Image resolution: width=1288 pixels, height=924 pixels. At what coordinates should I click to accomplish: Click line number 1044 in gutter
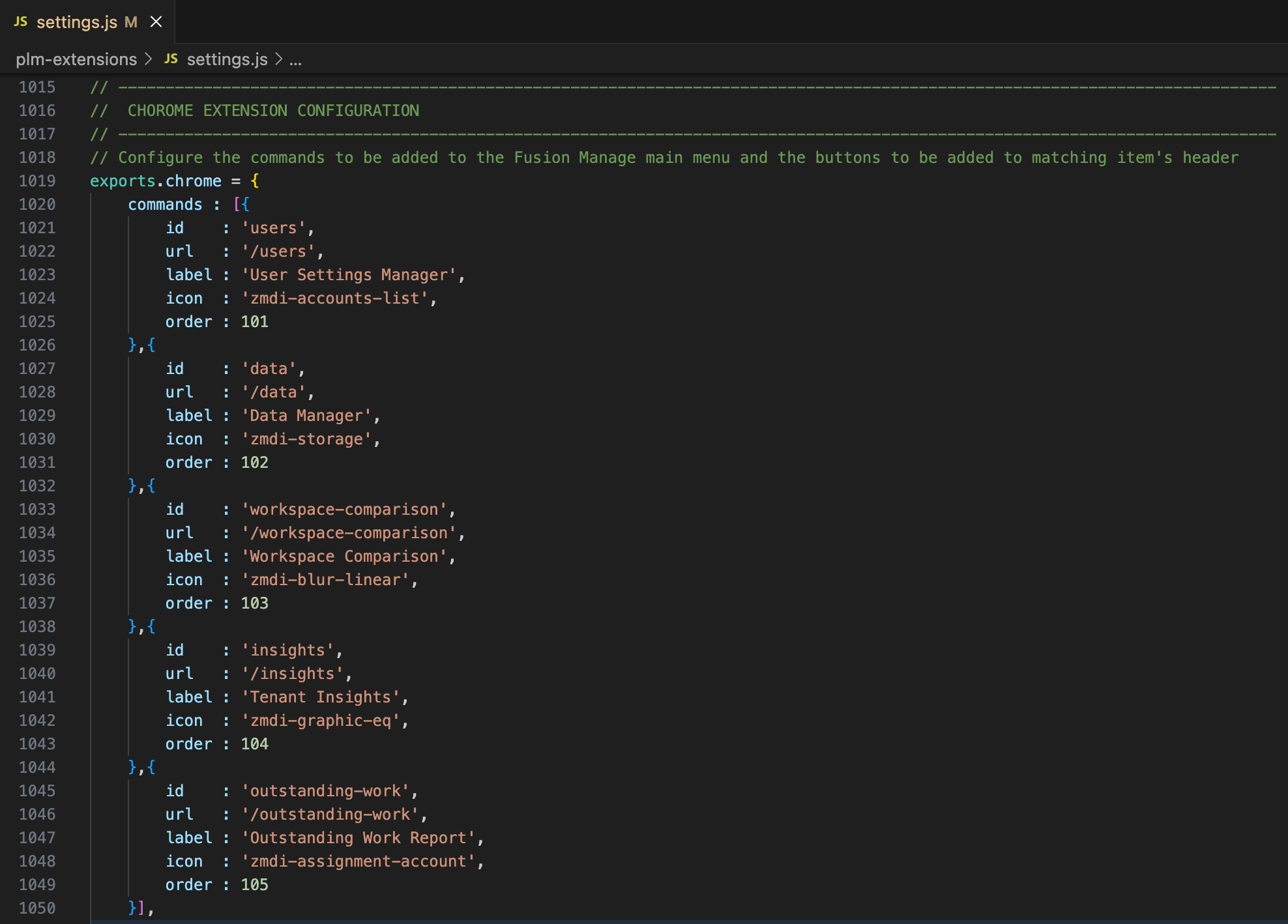click(x=37, y=768)
